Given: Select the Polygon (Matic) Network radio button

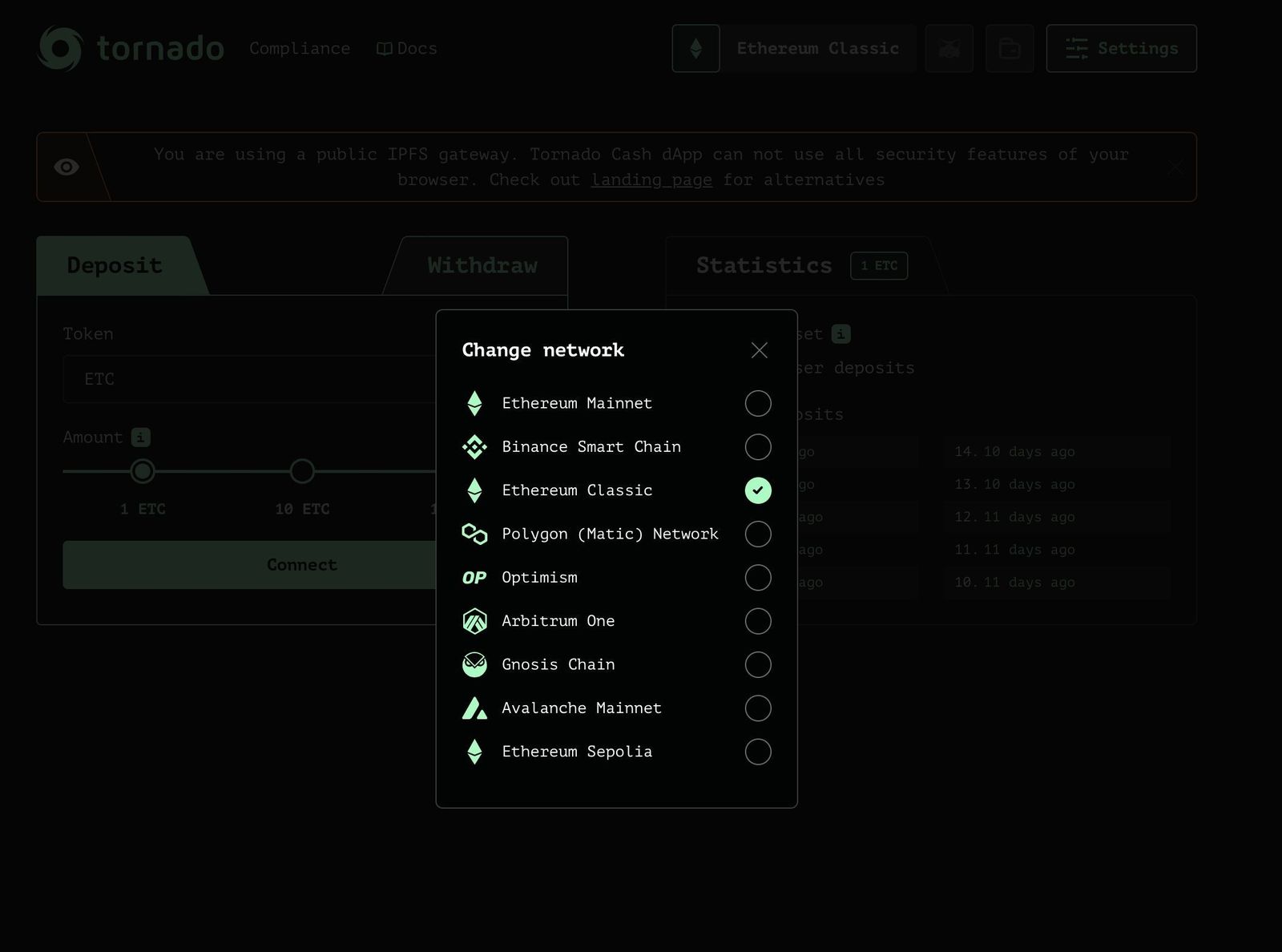Looking at the screenshot, I should point(758,534).
